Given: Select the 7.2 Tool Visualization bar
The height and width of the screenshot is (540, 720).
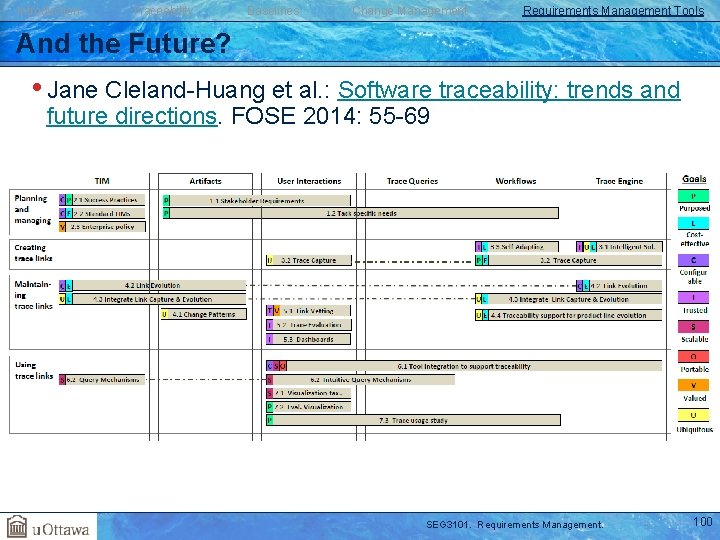Looking at the screenshot, I should tap(309, 406).
